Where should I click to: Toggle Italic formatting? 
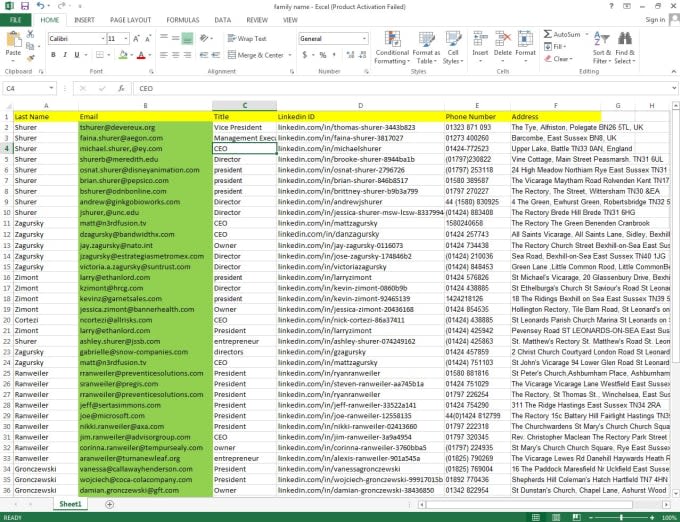click(x=65, y=55)
